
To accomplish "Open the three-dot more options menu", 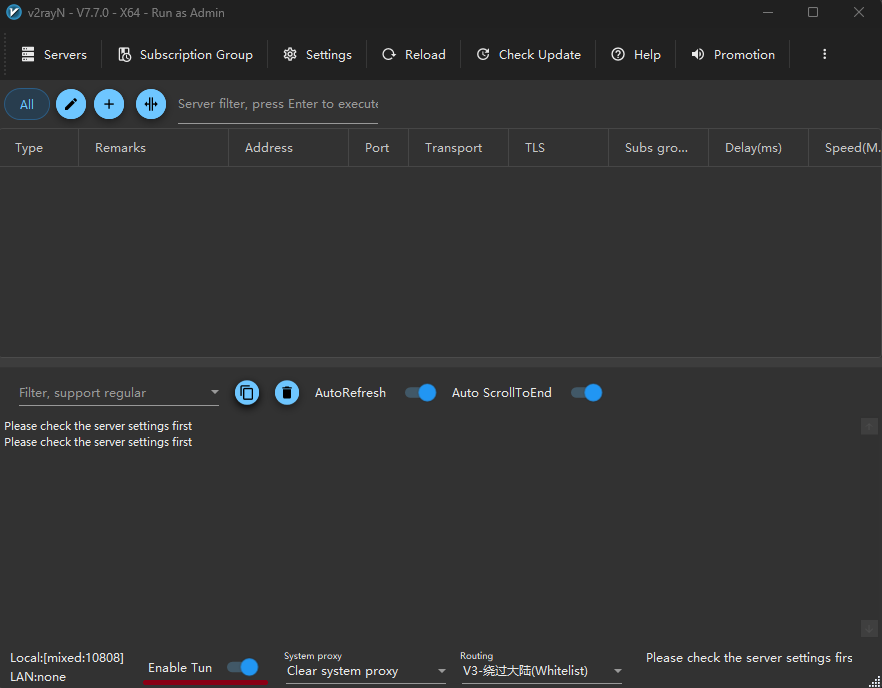I will click(x=824, y=55).
